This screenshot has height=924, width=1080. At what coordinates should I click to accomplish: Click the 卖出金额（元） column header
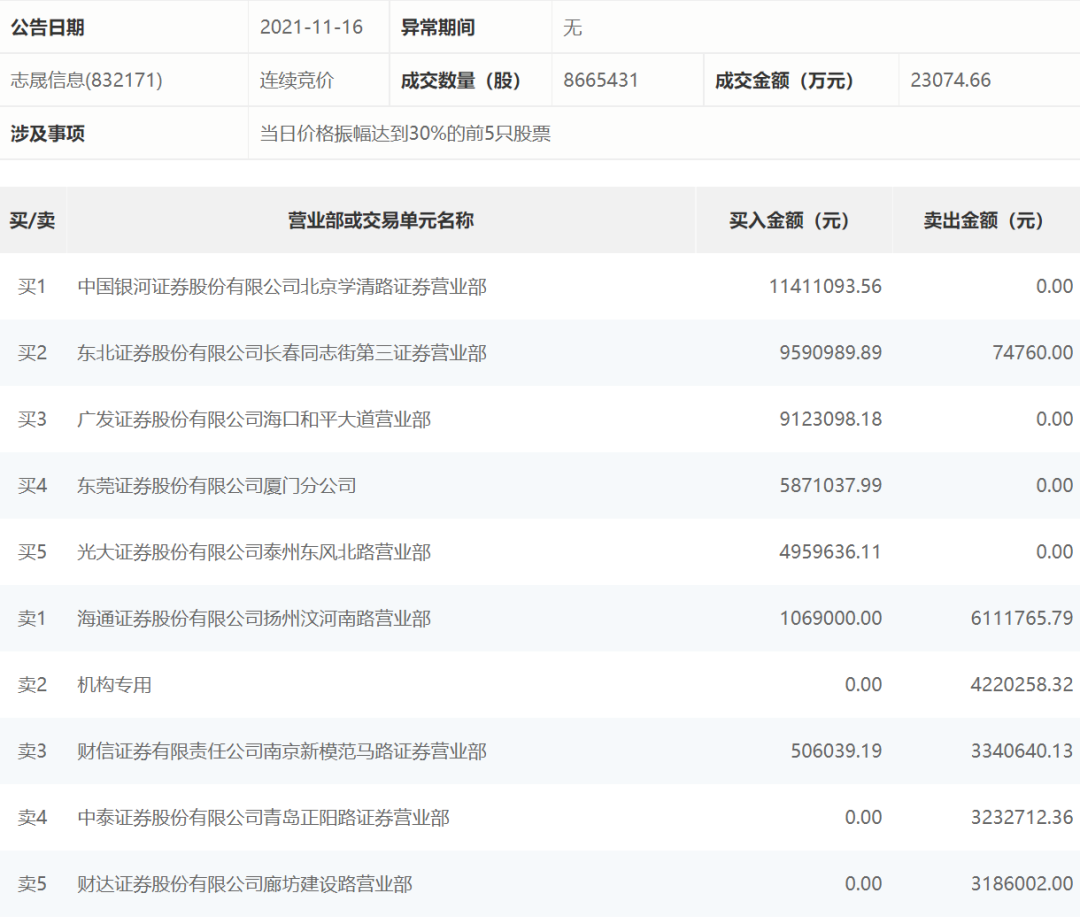pos(984,220)
